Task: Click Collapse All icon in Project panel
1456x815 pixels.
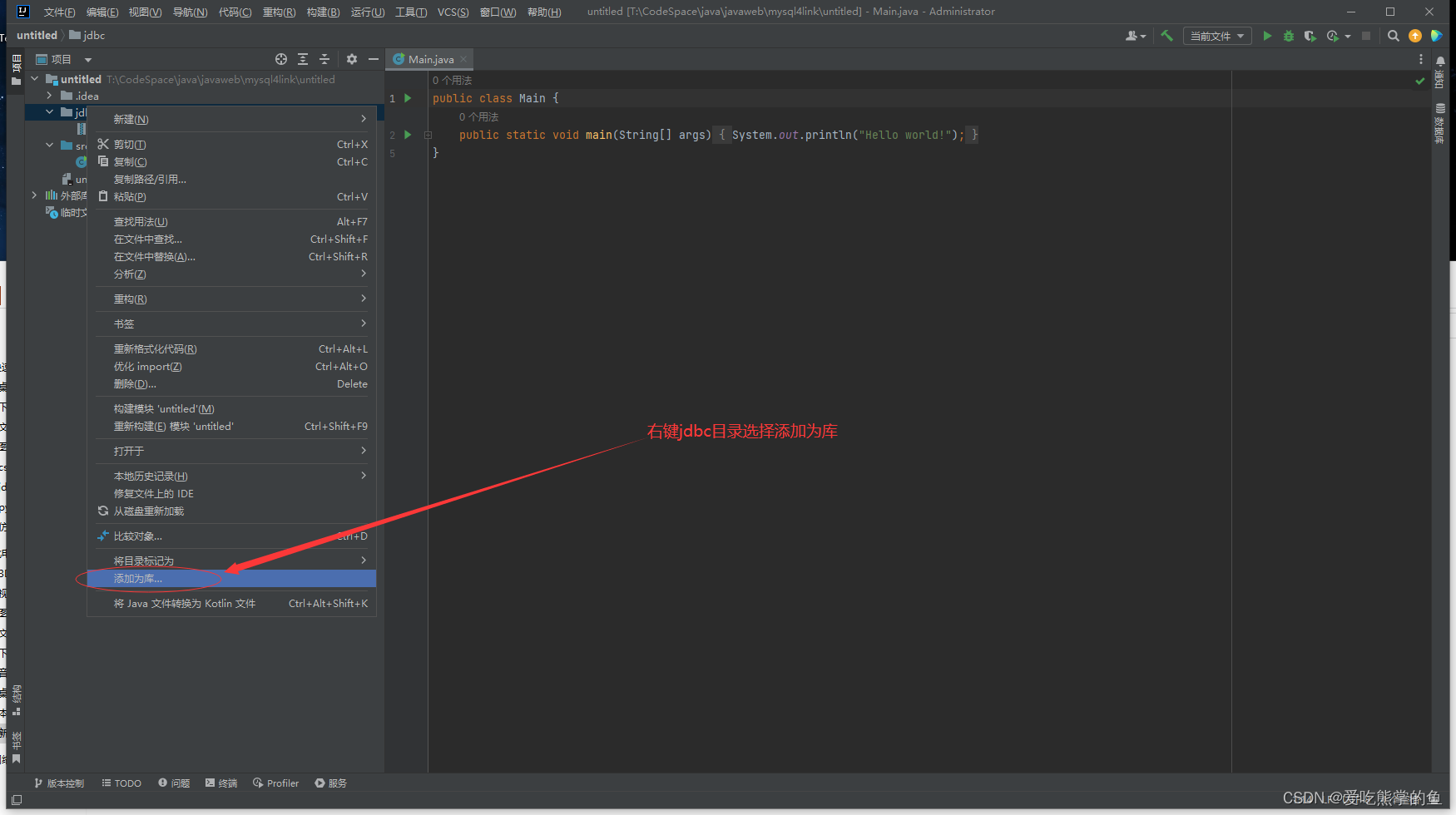Action: coord(324,59)
